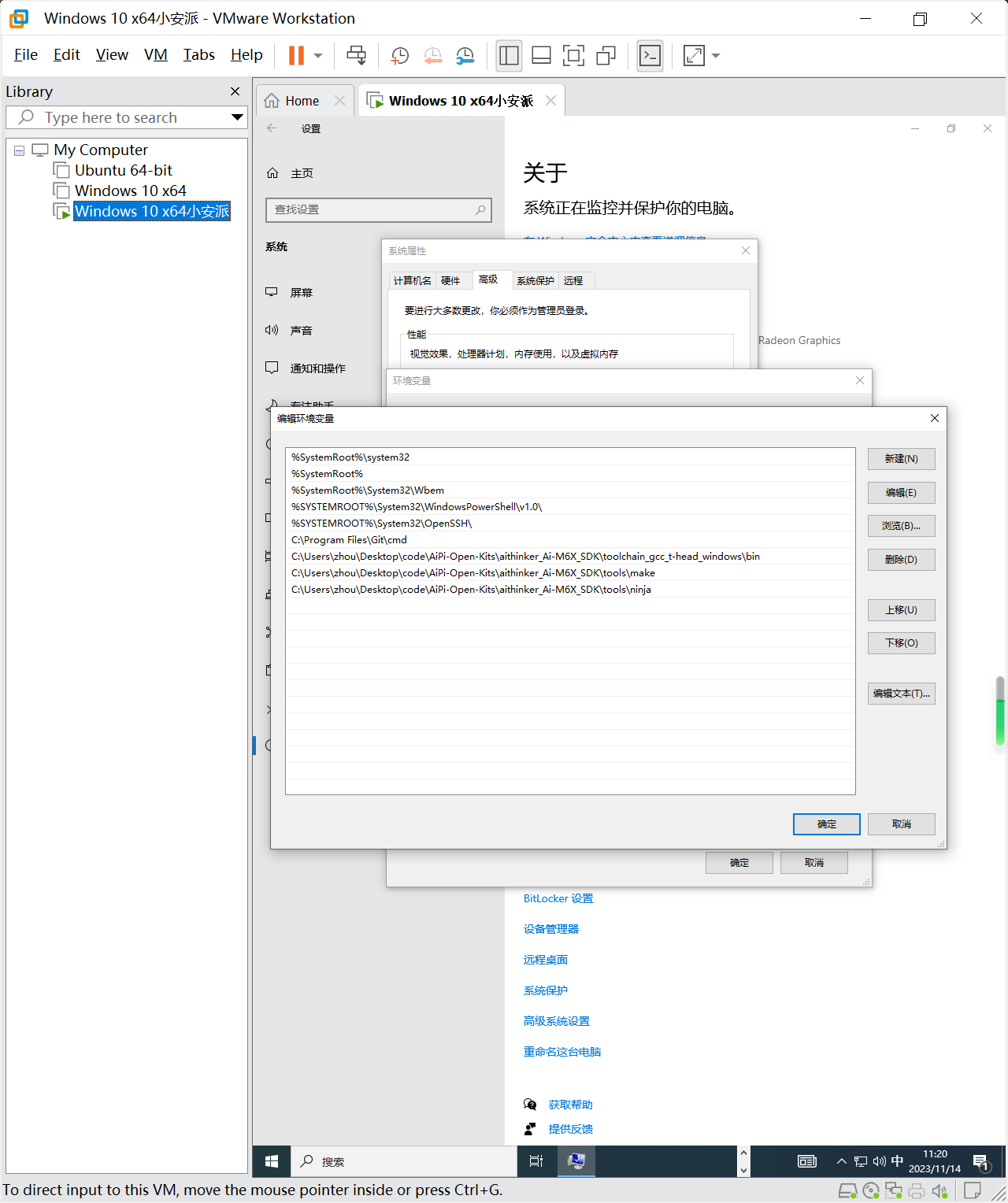The width and height of the screenshot is (1008, 1203).
Task: Click the 新建(N) button
Action: tap(902, 459)
